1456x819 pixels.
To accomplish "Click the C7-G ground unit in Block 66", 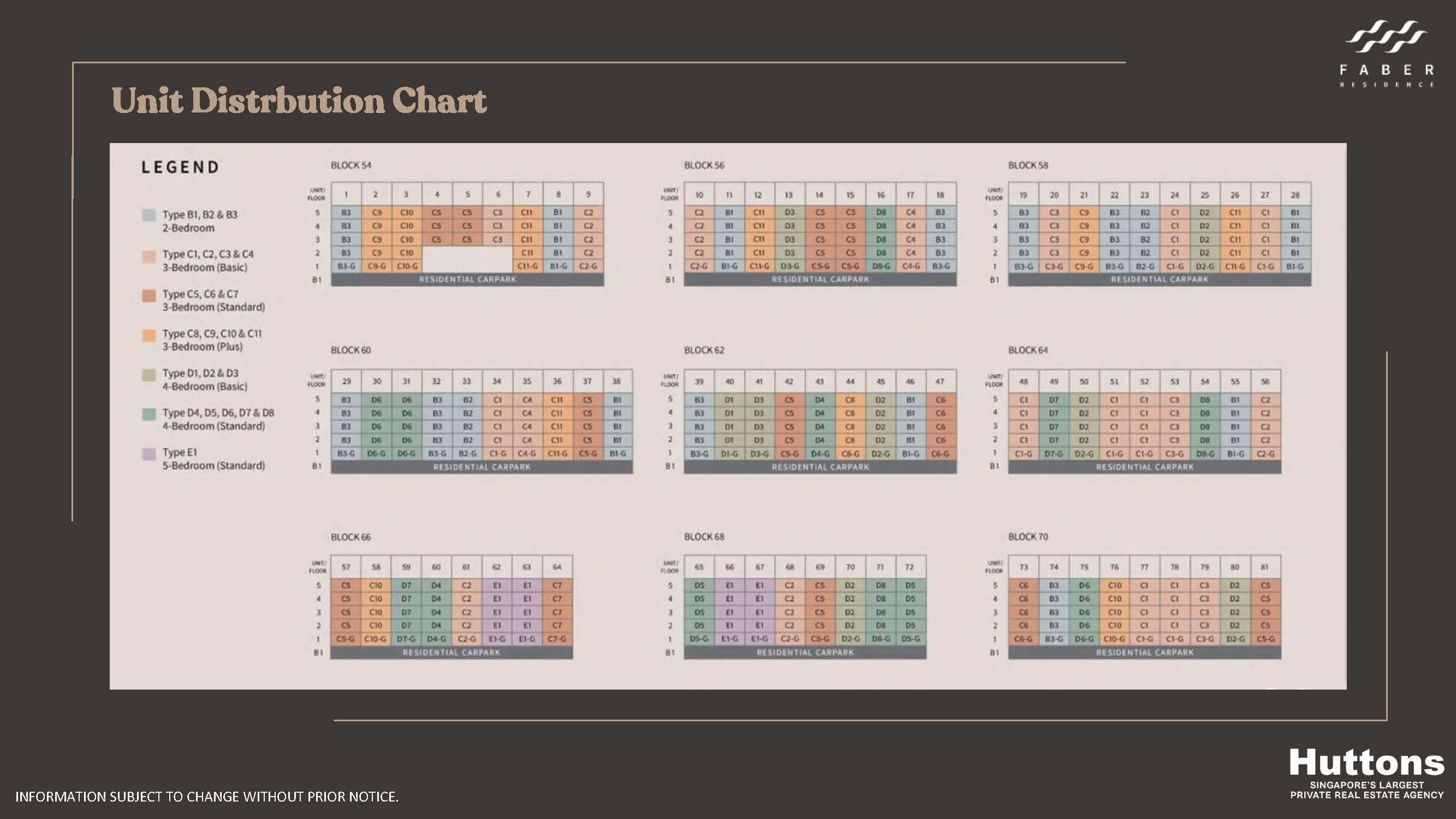I will (557, 639).
